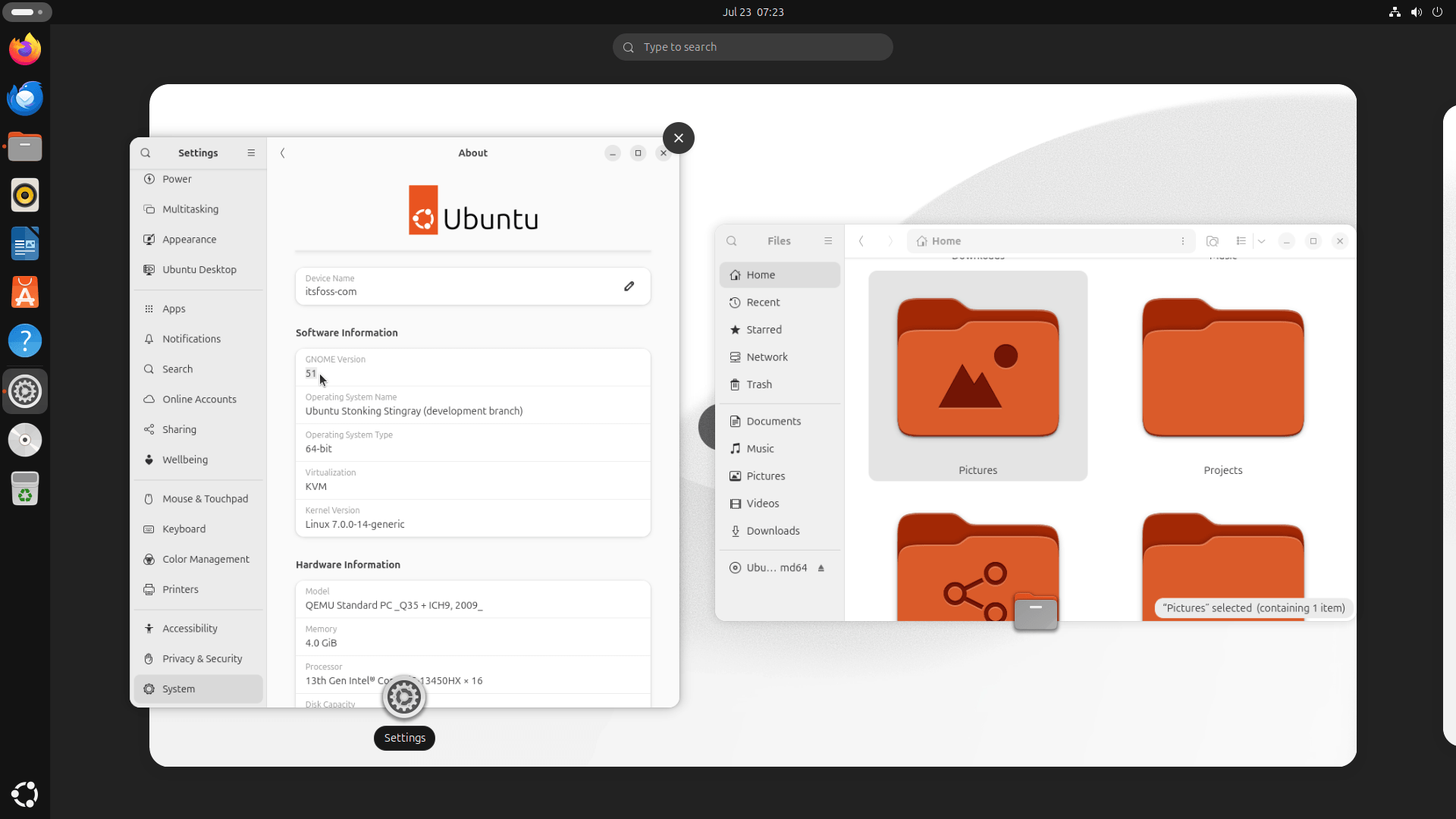Open the App Center dock icon
The image size is (1456, 819).
[25, 292]
